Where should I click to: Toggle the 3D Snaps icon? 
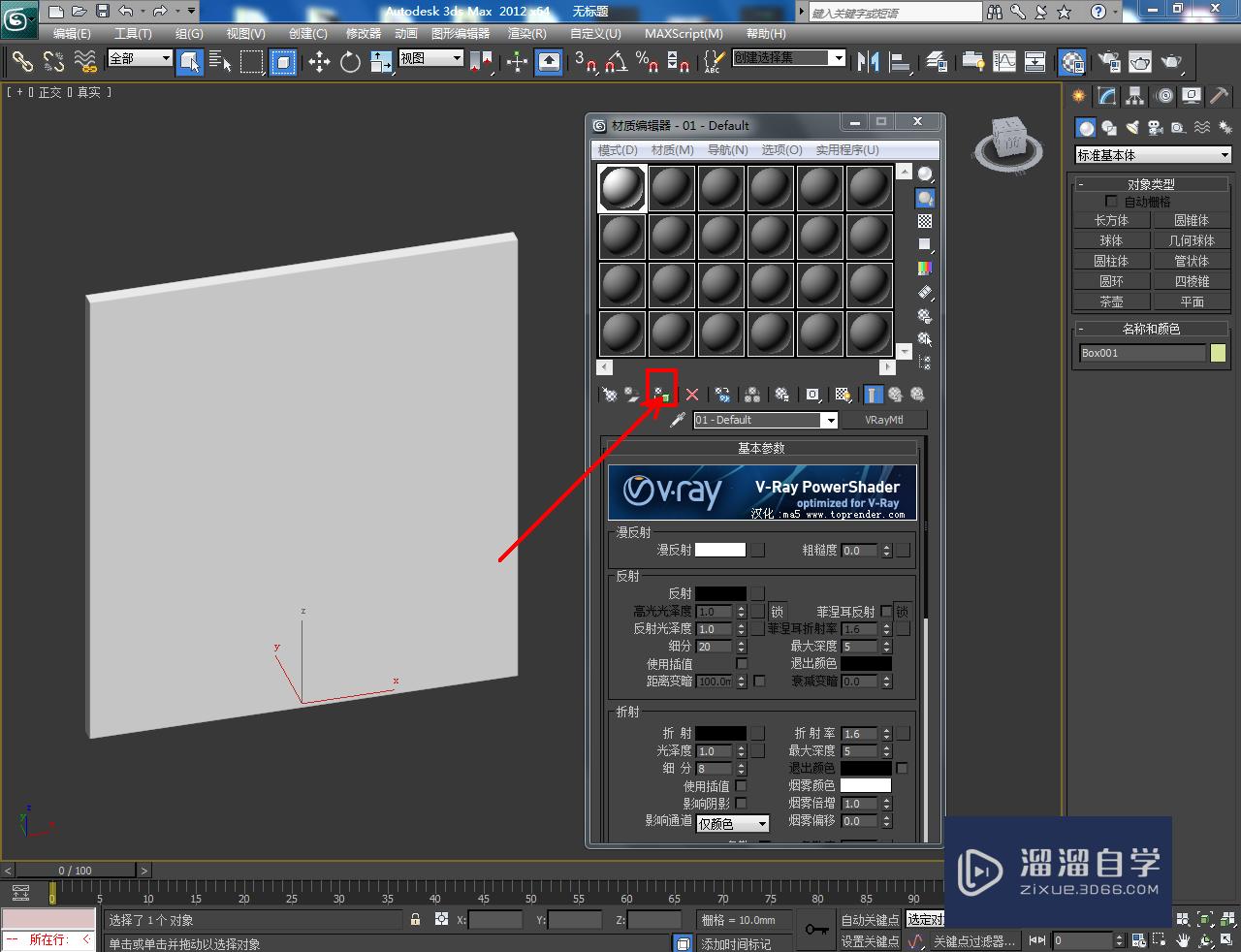(585, 62)
